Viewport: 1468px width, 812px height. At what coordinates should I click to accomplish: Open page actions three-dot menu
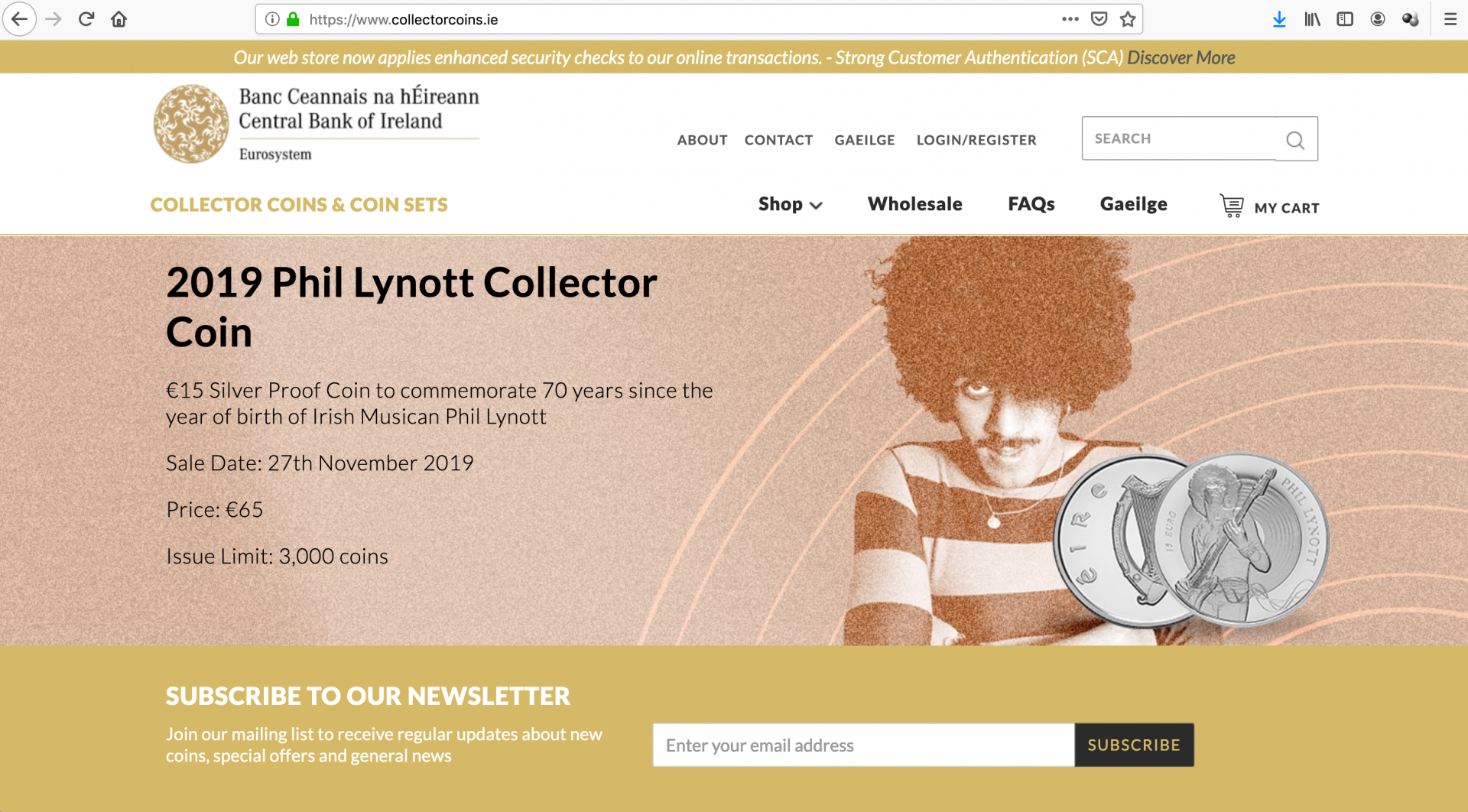[x=1070, y=19]
